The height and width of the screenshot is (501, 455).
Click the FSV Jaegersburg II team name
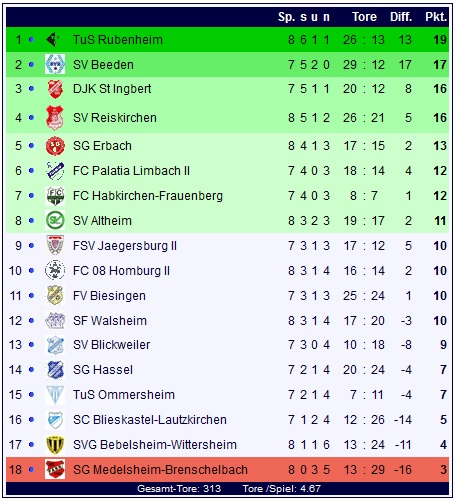coord(125,246)
